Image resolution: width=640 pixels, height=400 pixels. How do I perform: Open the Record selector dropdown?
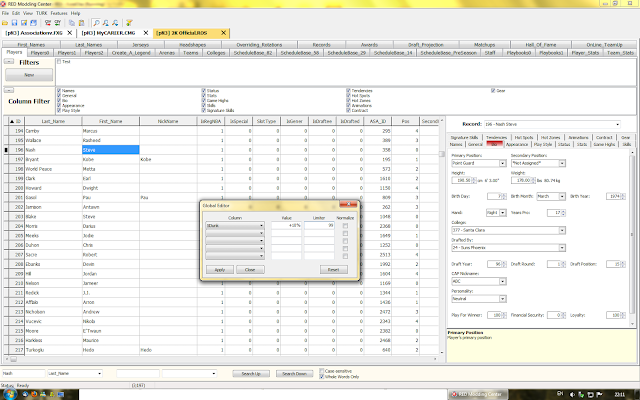(618, 124)
